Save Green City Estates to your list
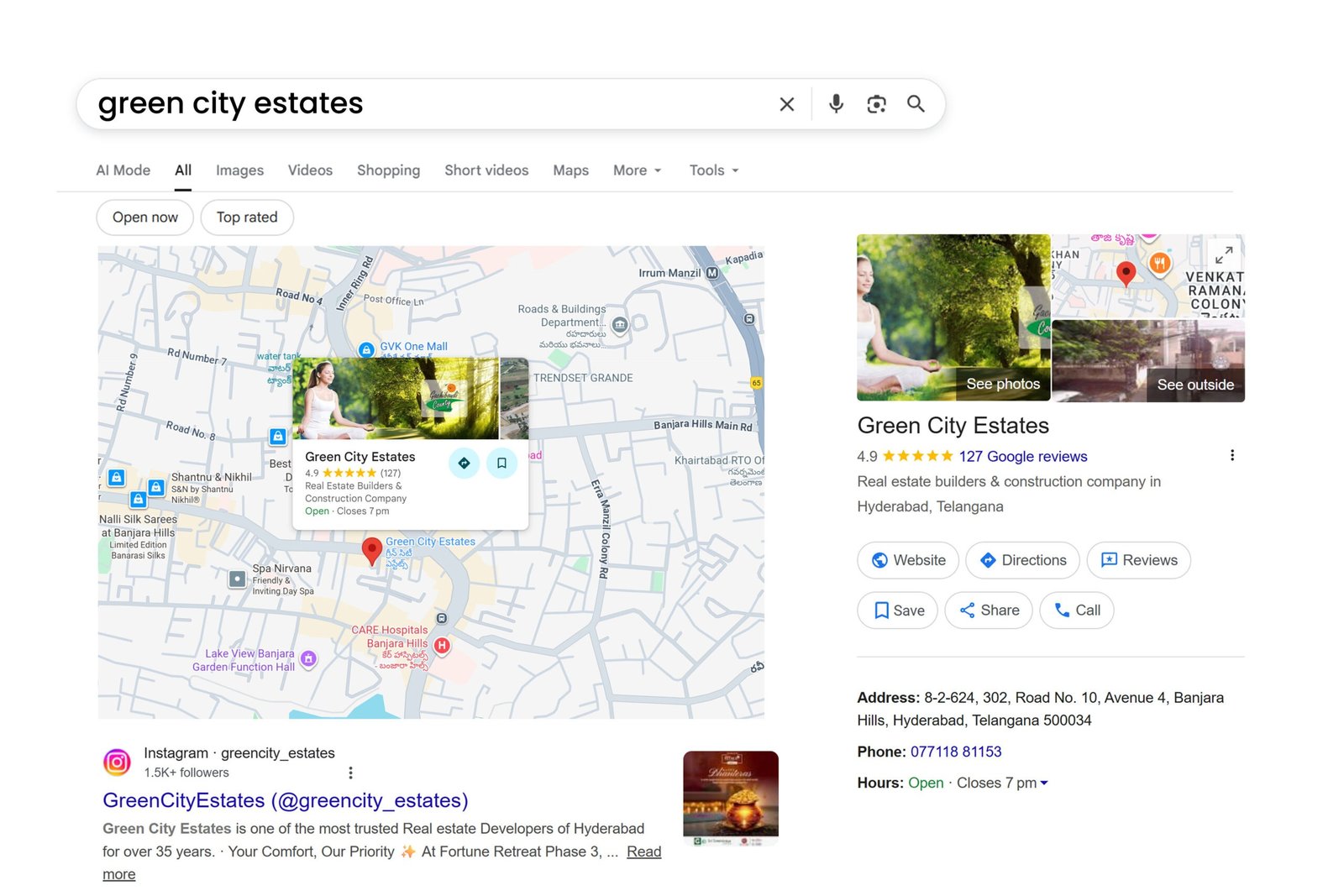The width and height of the screenshot is (1344, 896). (897, 610)
